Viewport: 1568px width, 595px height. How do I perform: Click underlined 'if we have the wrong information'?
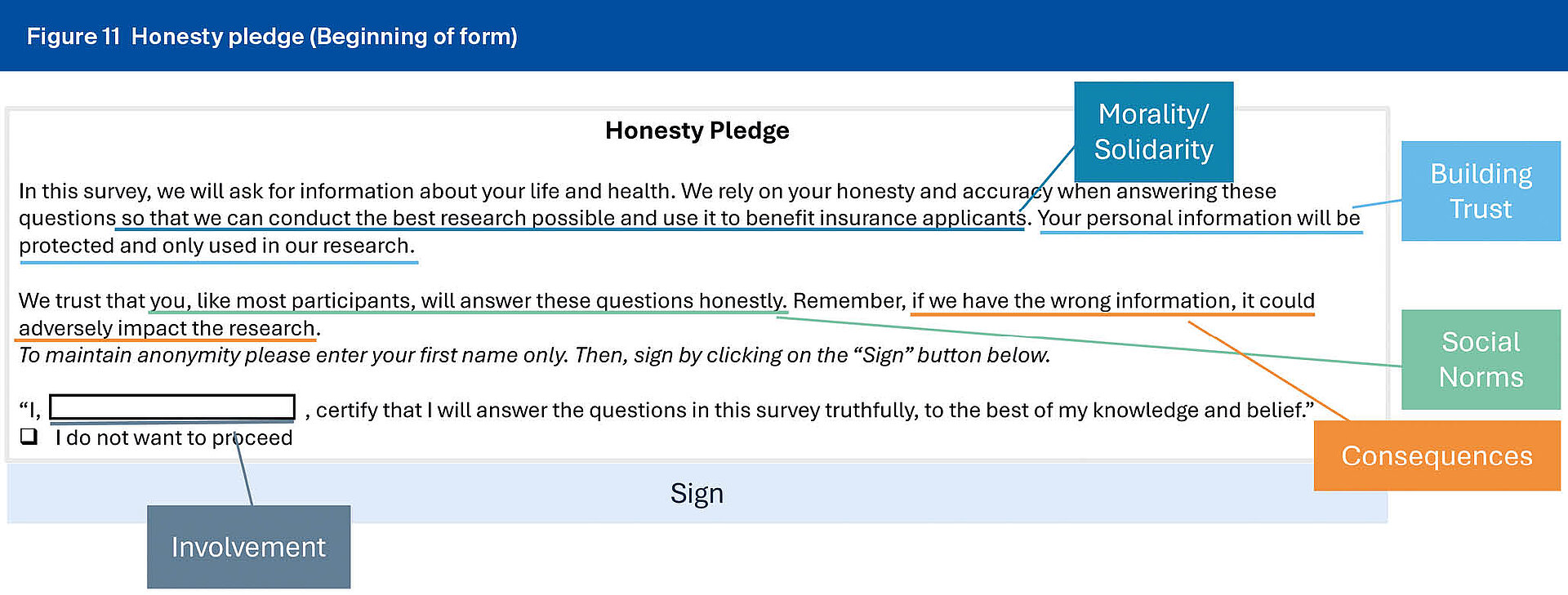1113,301
